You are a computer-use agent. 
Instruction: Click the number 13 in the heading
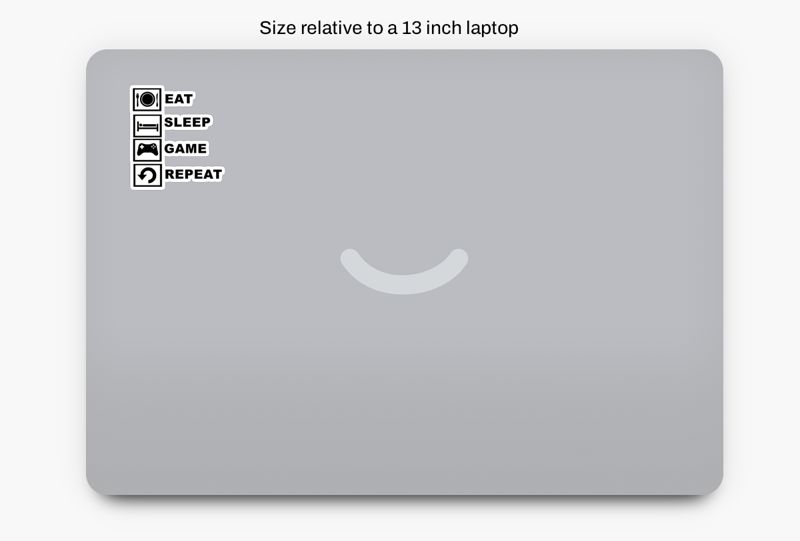click(412, 28)
